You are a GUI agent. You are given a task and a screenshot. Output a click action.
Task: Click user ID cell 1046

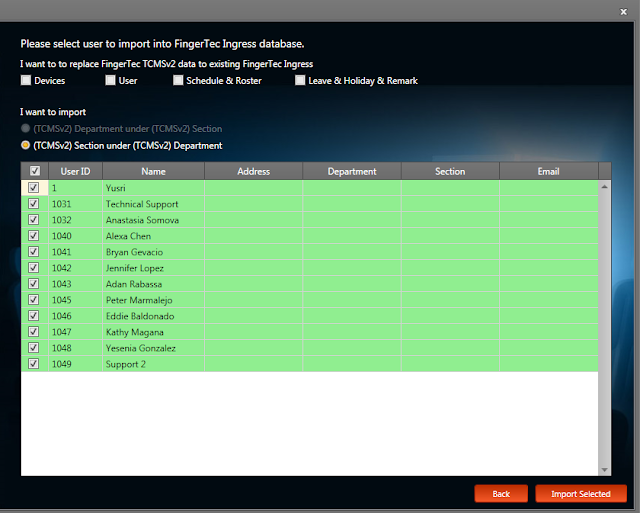[x=76, y=316]
